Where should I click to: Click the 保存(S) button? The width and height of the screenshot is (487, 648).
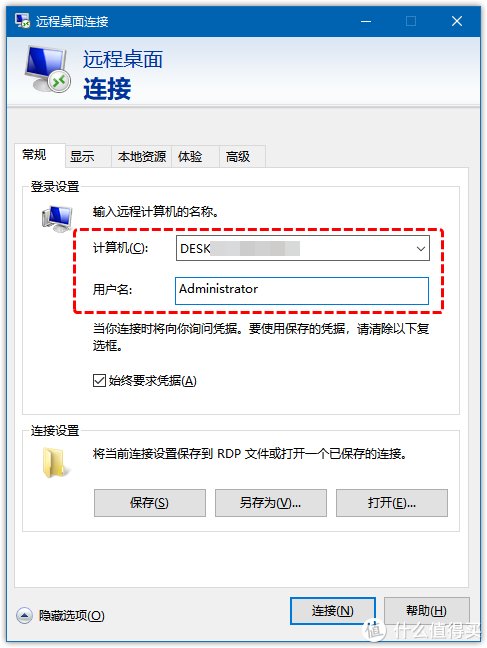pyautogui.click(x=150, y=503)
